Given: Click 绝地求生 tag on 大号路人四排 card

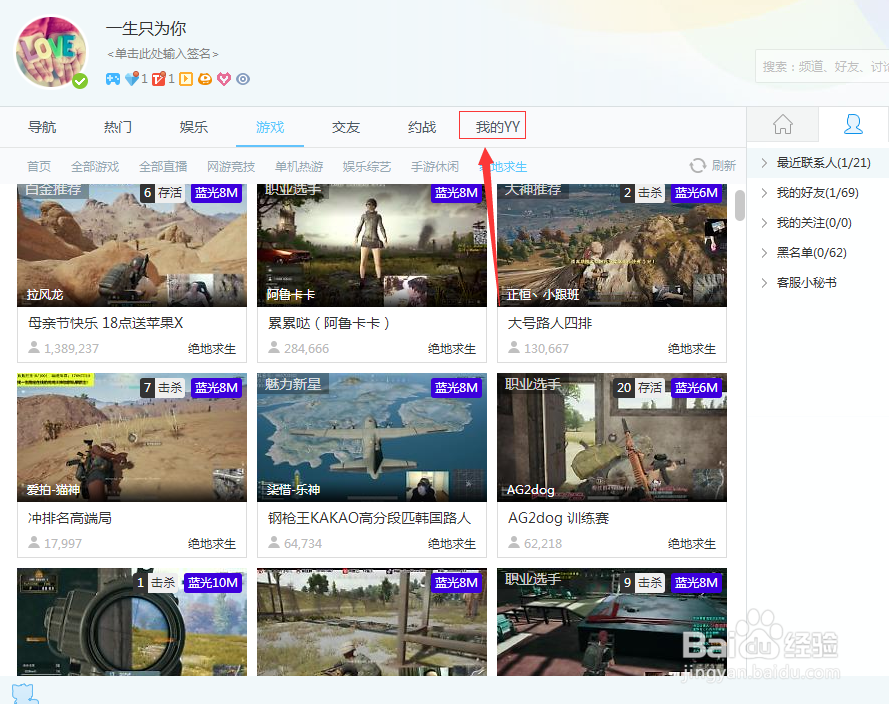Looking at the screenshot, I should coord(692,349).
